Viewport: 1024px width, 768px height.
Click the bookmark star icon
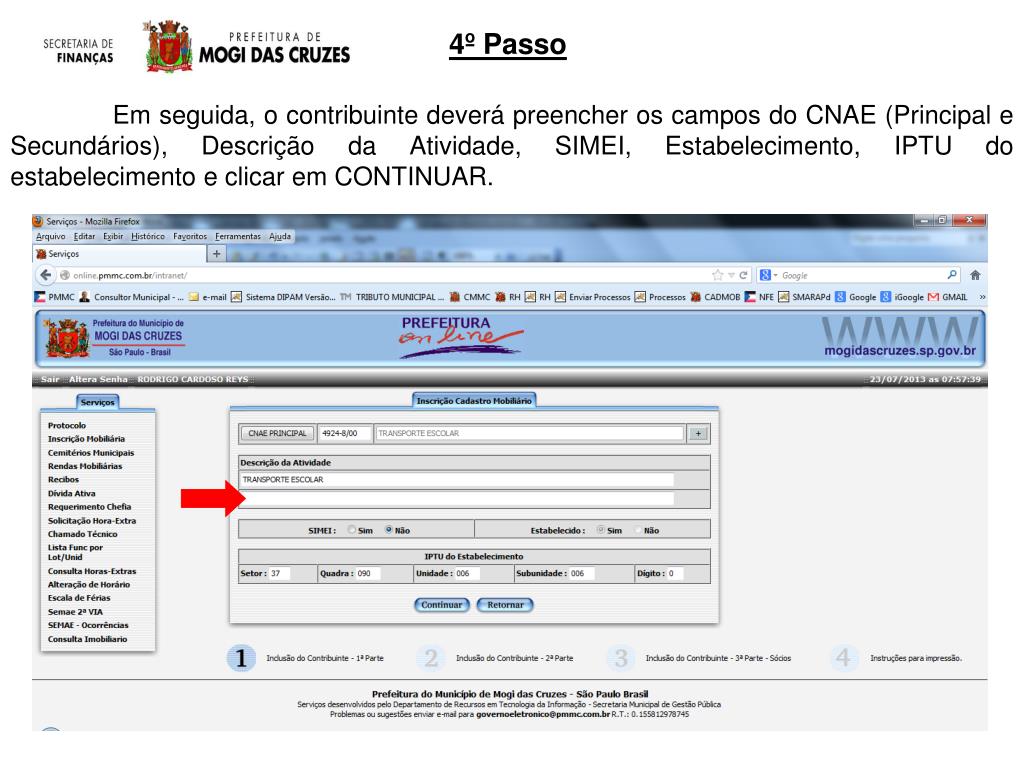(x=718, y=275)
